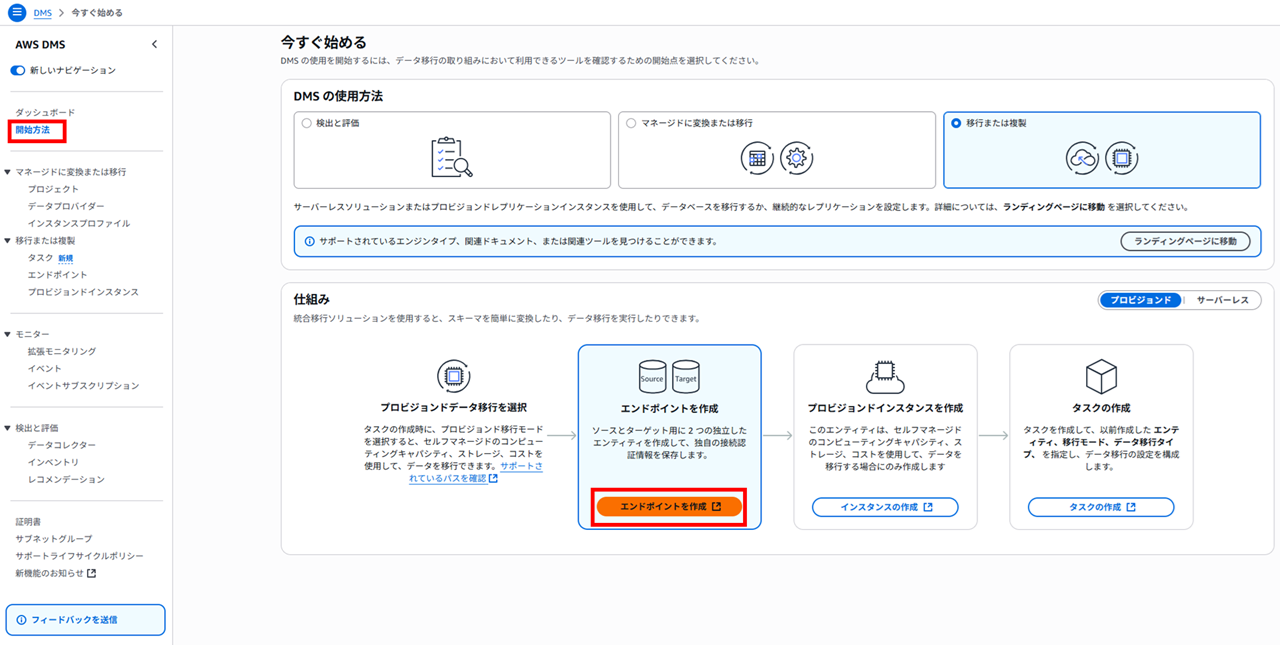Click the gear icon in マネージドに変換または移行 card

(797, 158)
